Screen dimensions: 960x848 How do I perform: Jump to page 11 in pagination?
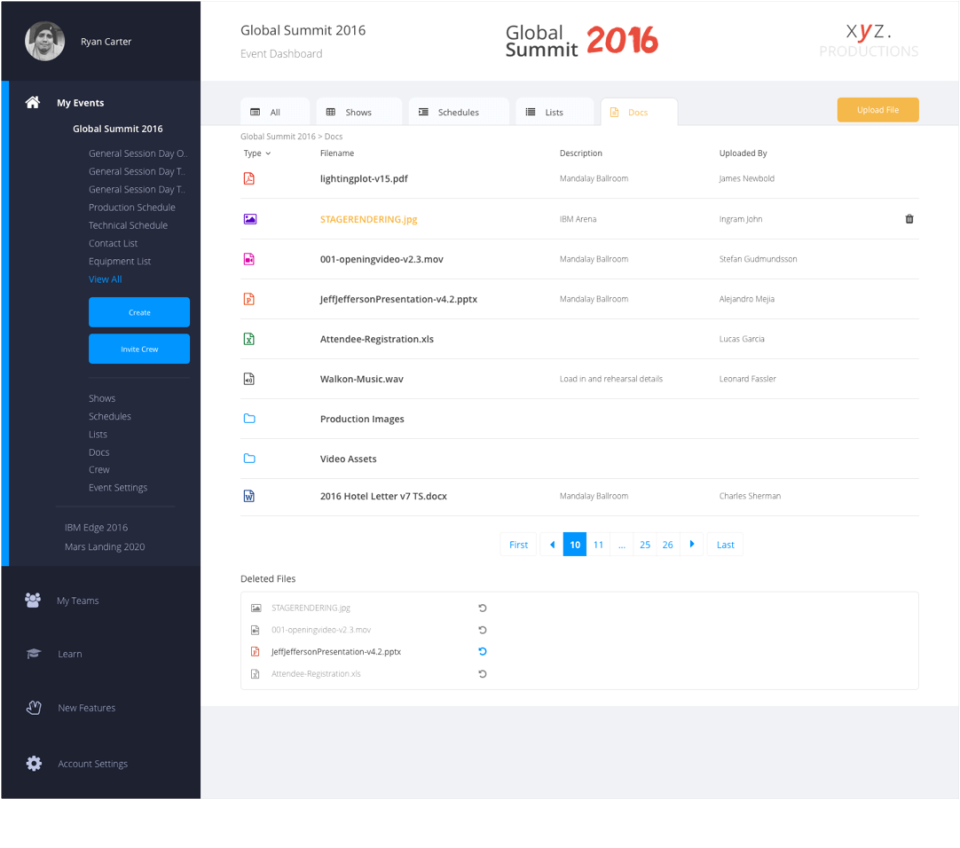click(x=598, y=544)
